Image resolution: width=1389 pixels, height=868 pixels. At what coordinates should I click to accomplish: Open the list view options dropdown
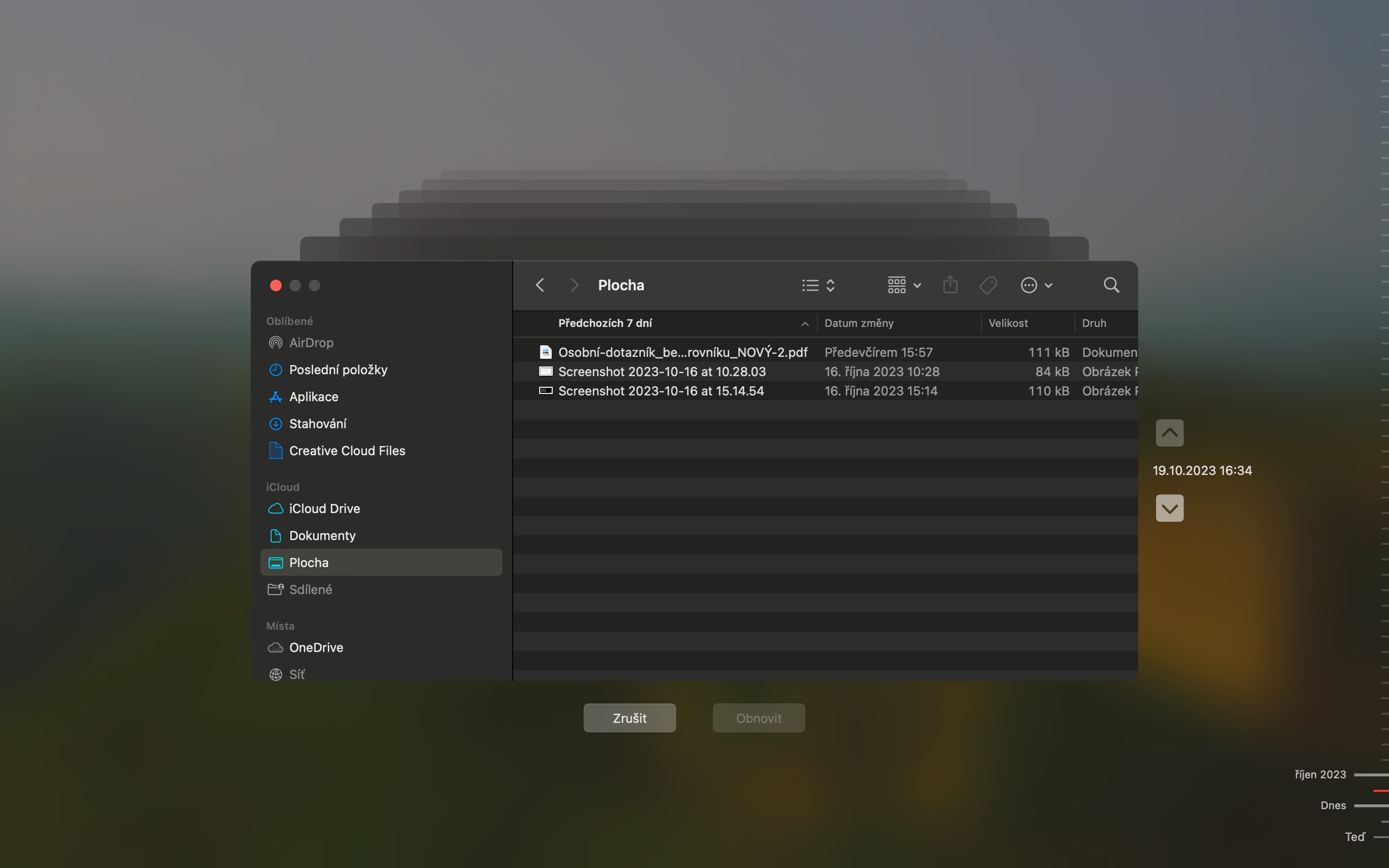817,285
